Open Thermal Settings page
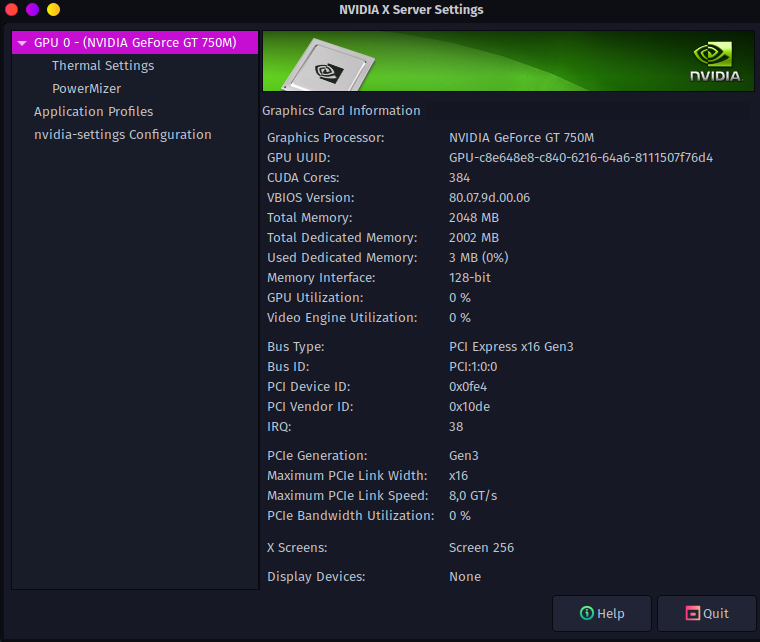Image resolution: width=760 pixels, height=642 pixels. 103,65
